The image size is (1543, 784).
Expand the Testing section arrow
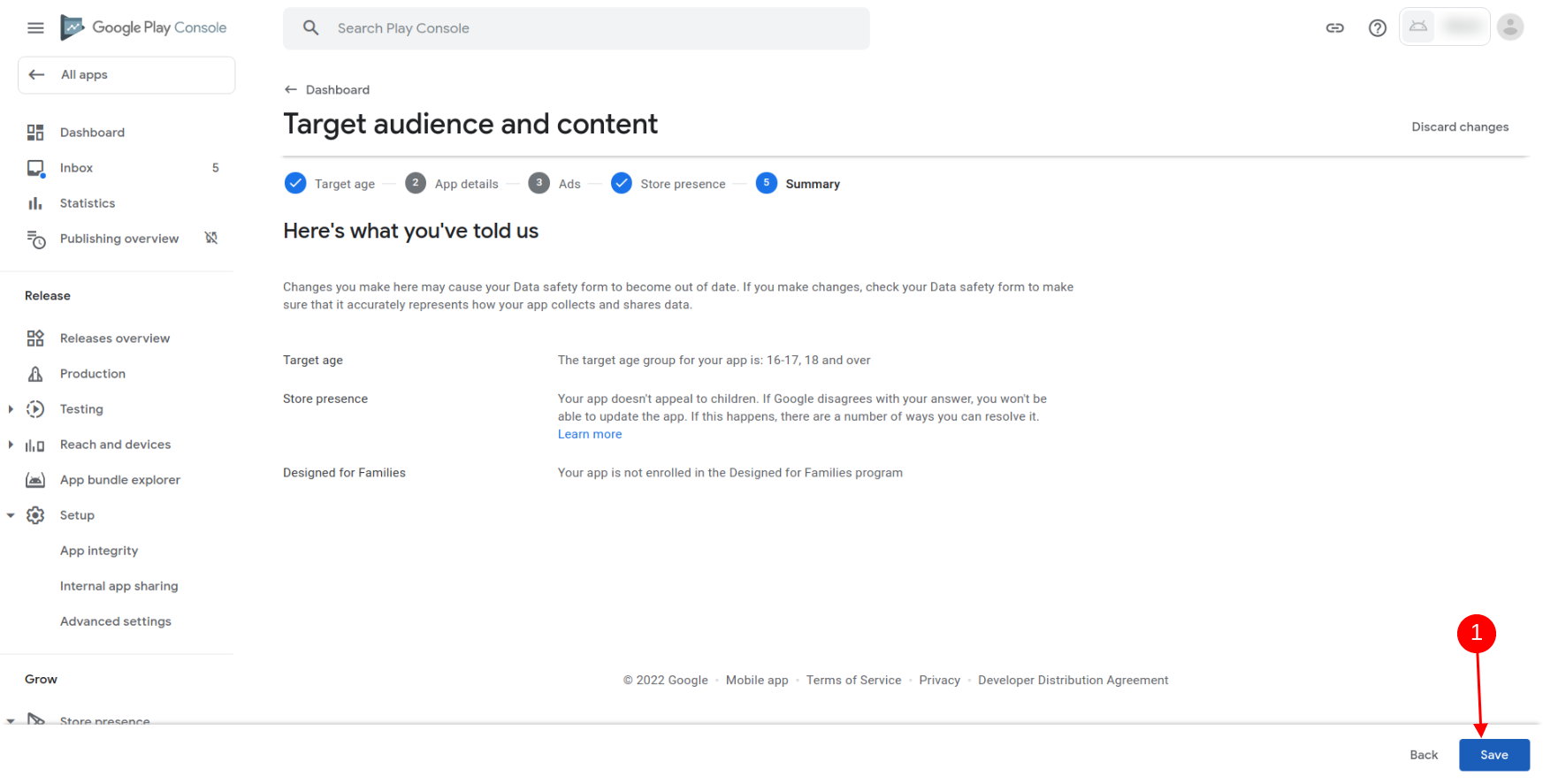pyautogui.click(x=11, y=409)
